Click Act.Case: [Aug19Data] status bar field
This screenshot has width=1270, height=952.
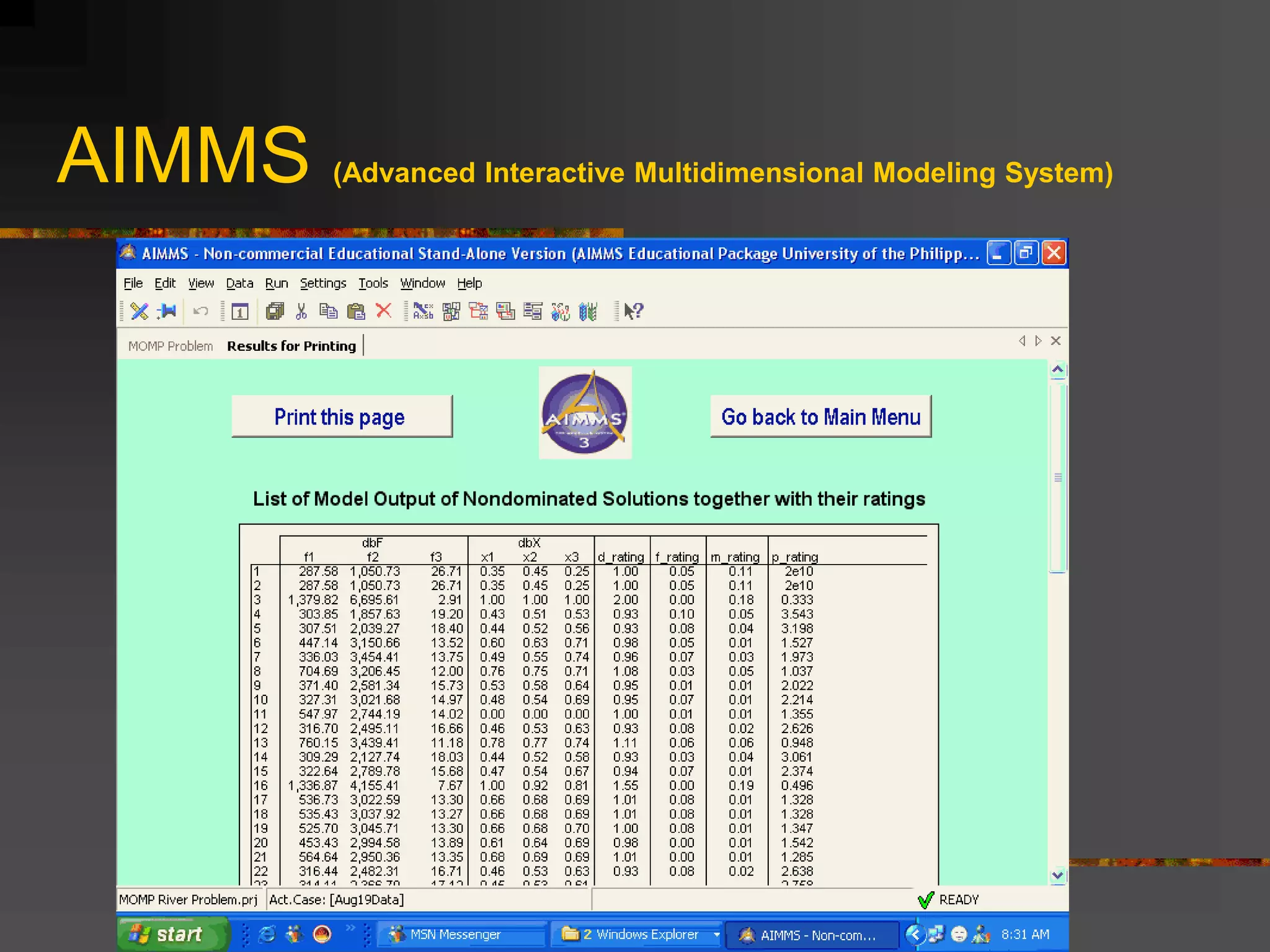click(429, 899)
